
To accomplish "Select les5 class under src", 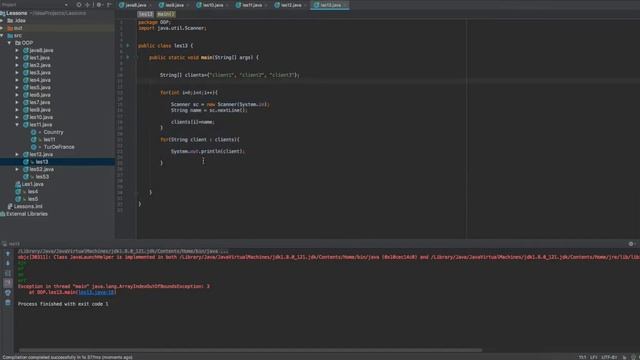I will 33,199.
